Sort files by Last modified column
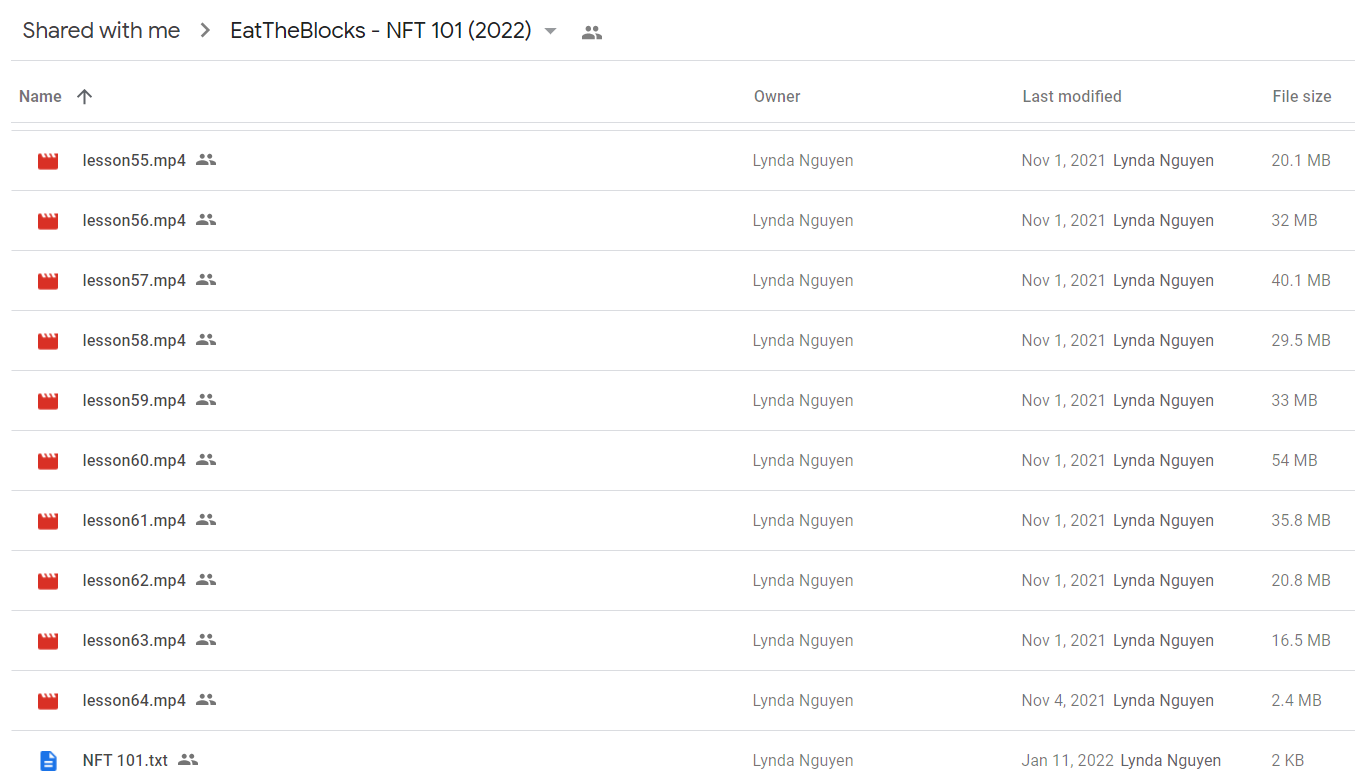This screenshot has width=1355, height=783. (x=1072, y=96)
